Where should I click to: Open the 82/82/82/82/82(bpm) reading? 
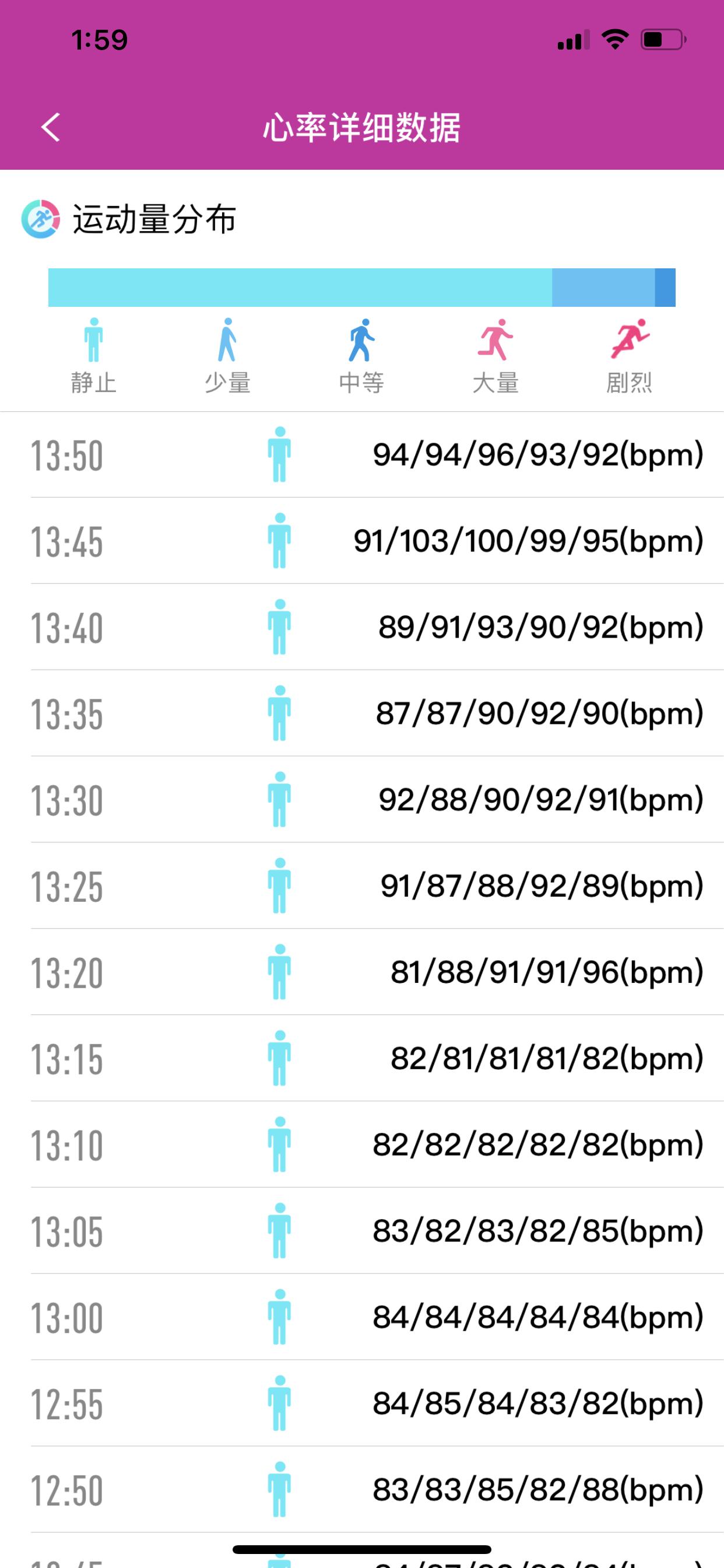click(538, 1144)
